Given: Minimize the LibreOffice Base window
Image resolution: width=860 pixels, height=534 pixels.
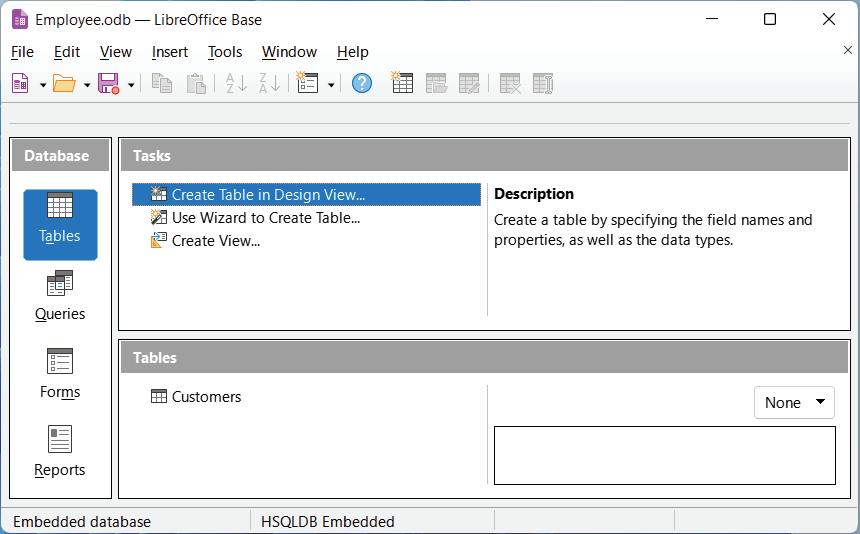Looking at the screenshot, I should [x=712, y=19].
